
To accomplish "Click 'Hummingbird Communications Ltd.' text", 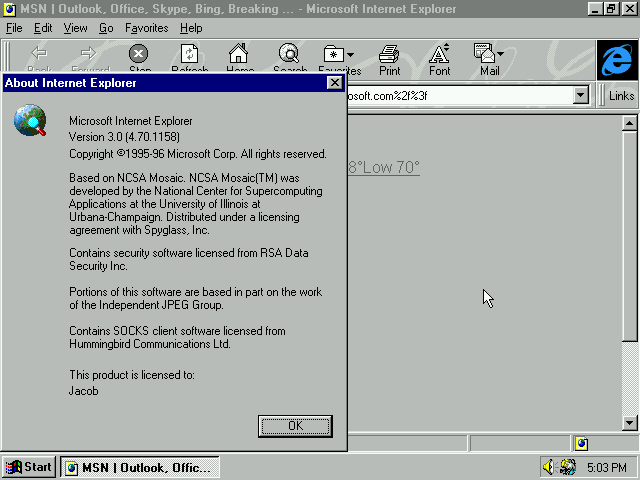I will (x=150, y=344).
